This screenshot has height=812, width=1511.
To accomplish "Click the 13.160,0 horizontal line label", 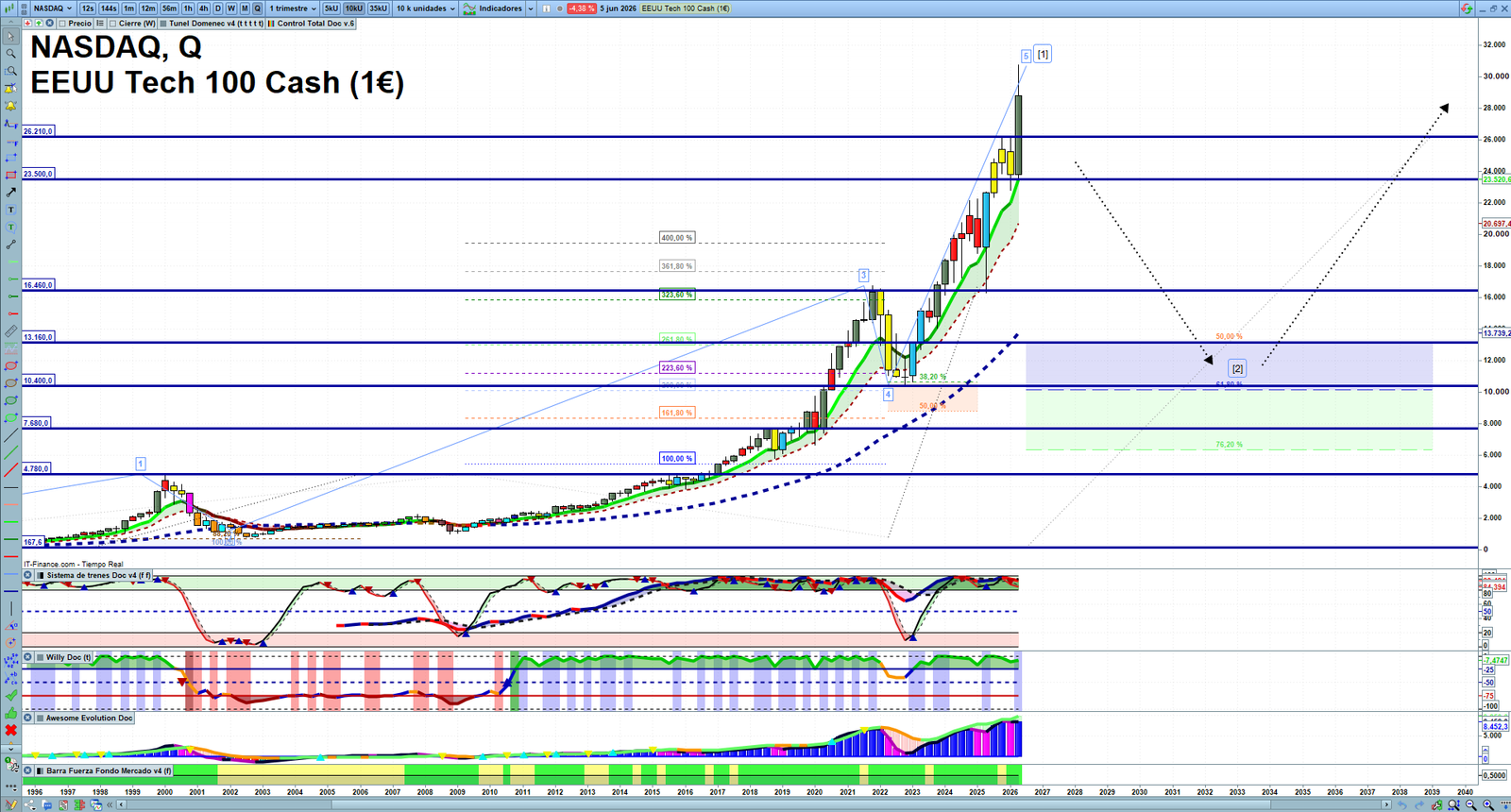I will [x=39, y=336].
